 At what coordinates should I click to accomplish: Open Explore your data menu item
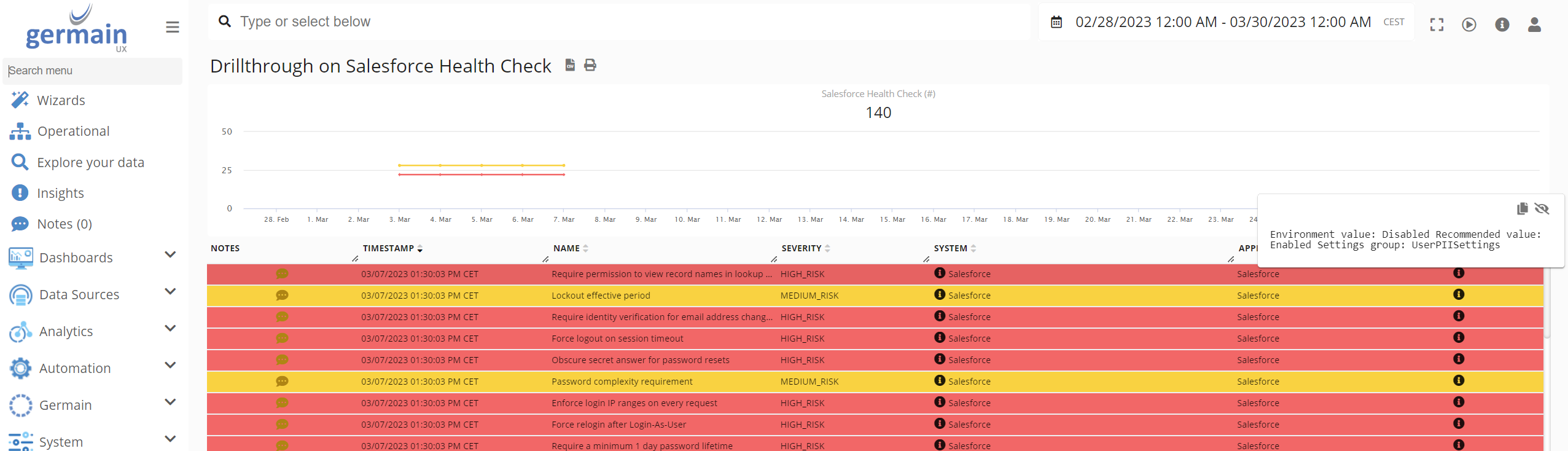[x=90, y=162]
